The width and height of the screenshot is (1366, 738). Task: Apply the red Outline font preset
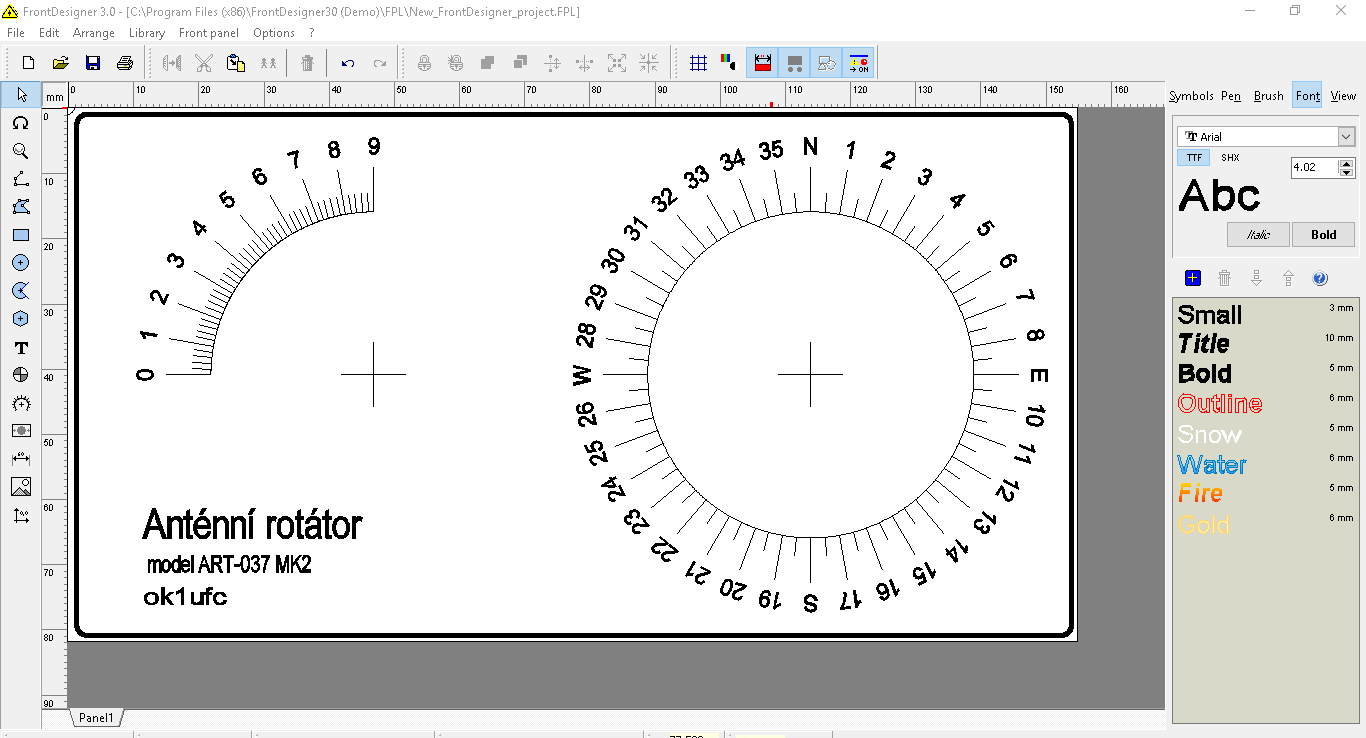(x=1219, y=404)
